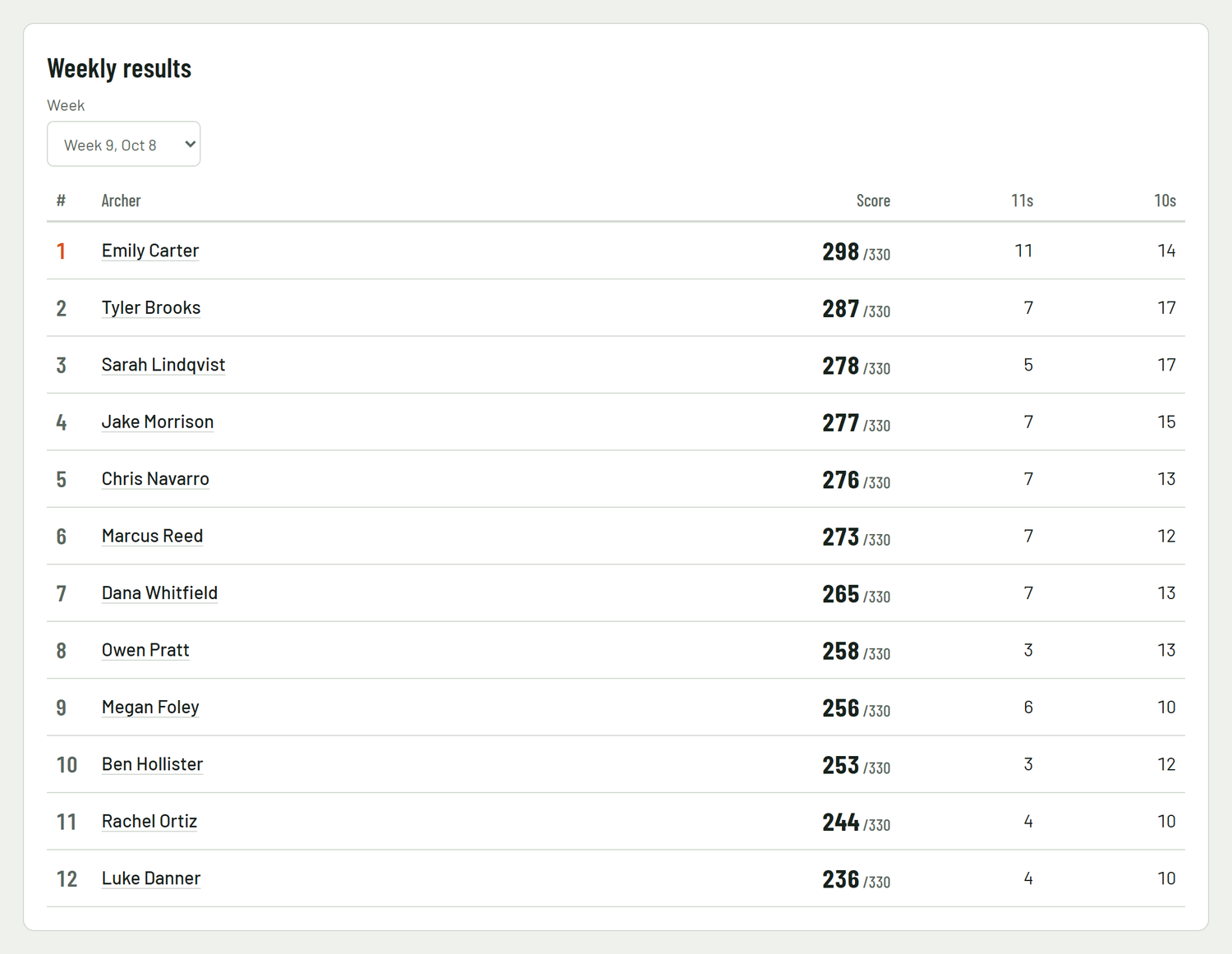The image size is (1232, 954).
Task: Select Rachel Ortiz's score 244
Action: 840,823
